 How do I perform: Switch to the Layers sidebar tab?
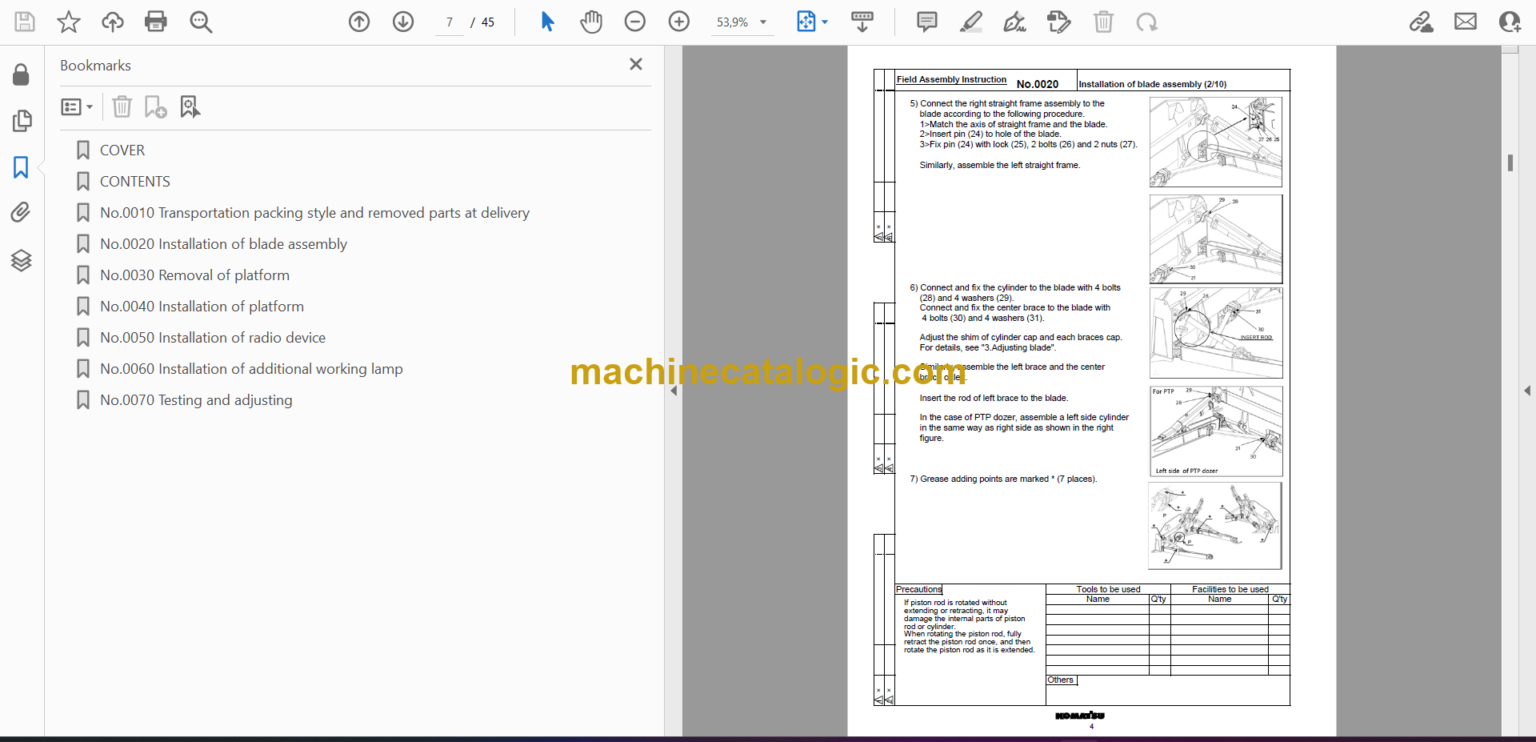[21, 260]
